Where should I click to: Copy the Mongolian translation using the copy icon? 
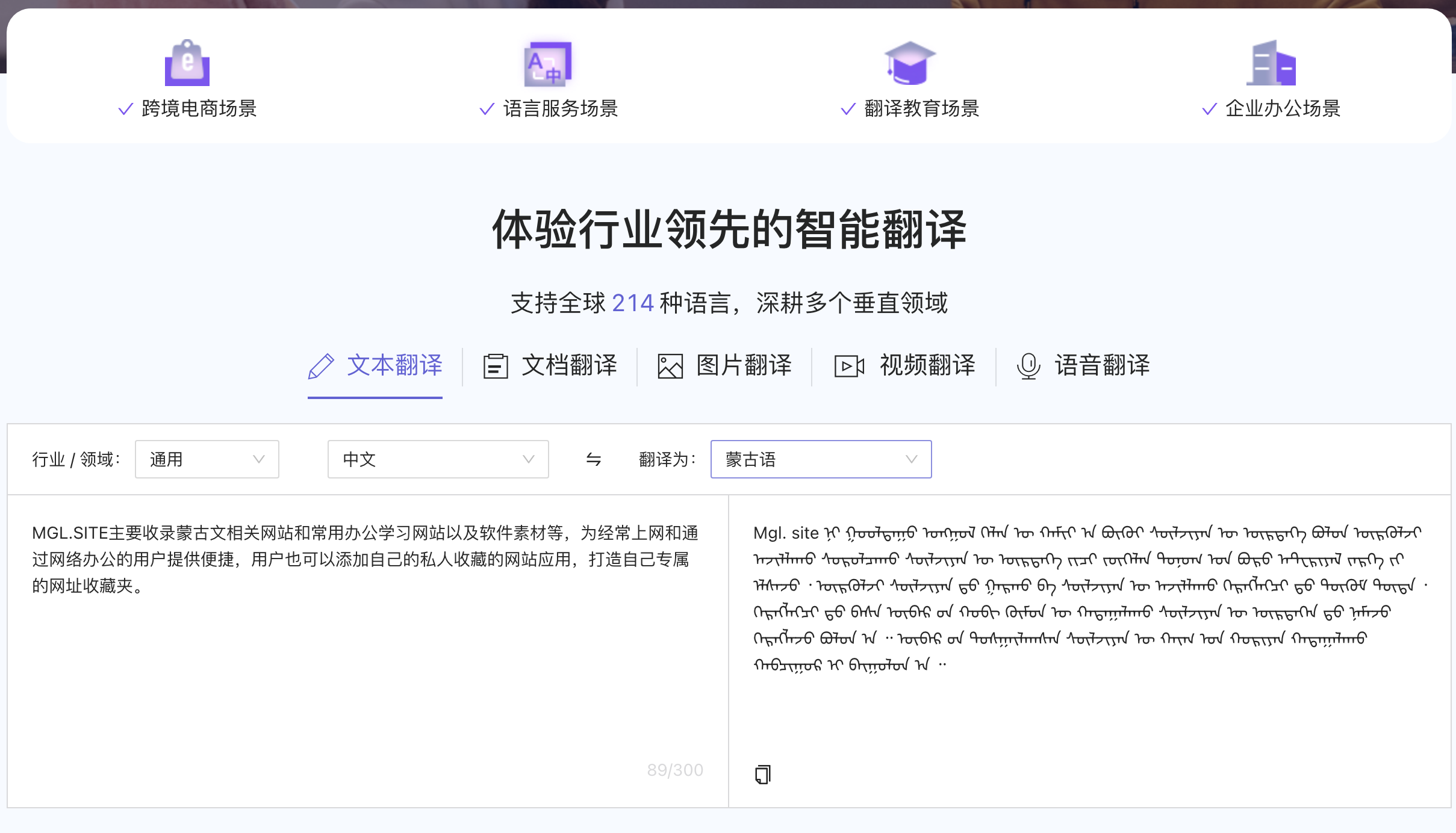coord(762,774)
